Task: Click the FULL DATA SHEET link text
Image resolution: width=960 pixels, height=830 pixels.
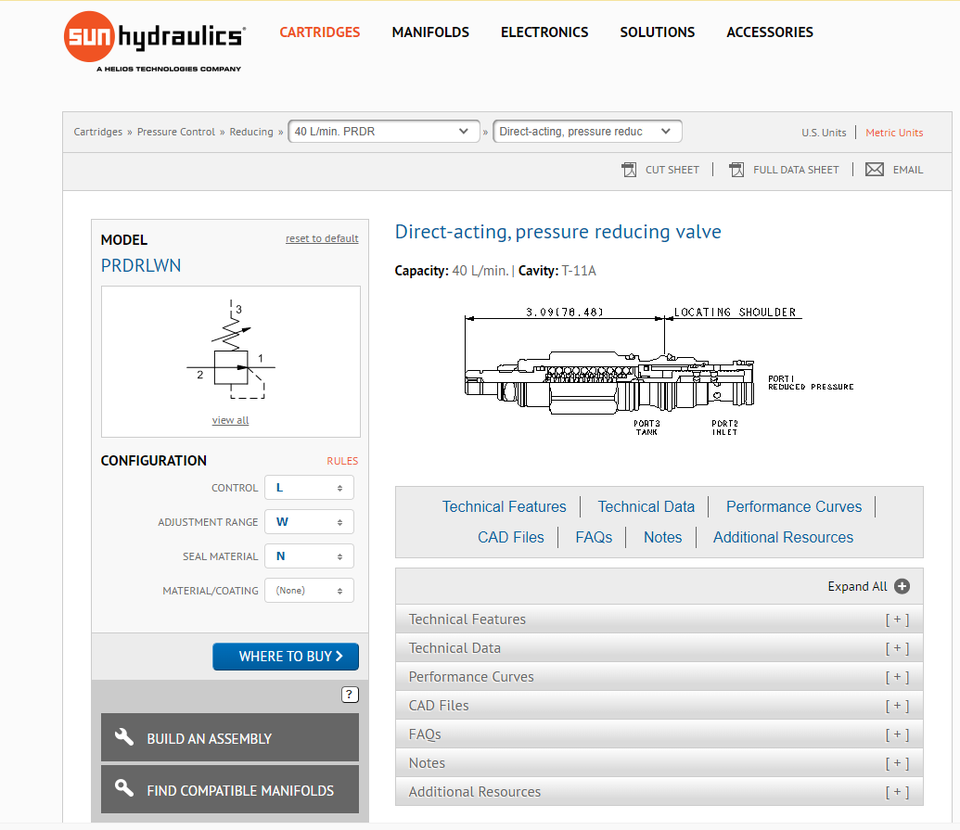Action: pyautogui.click(x=796, y=170)
